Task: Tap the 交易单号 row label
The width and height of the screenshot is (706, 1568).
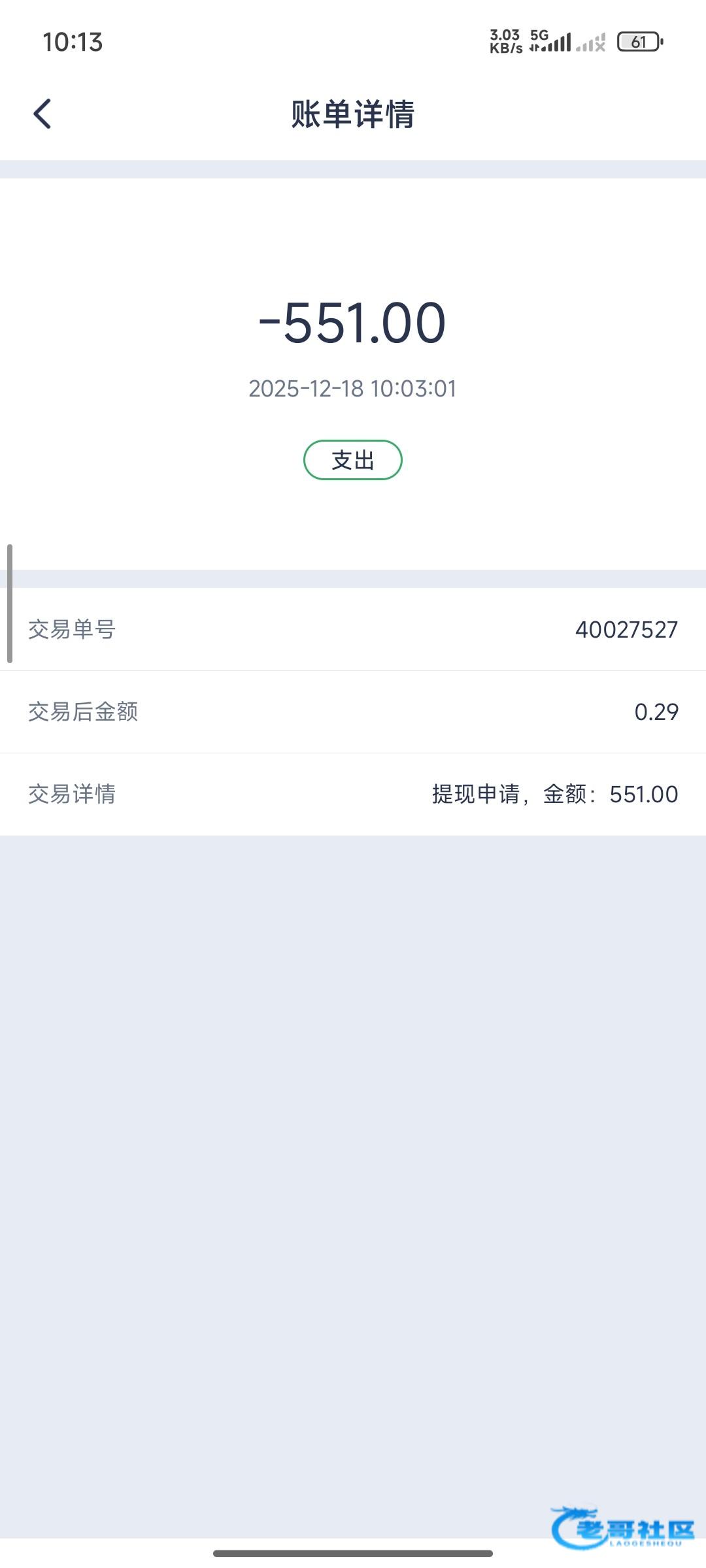Action: point(72,630)
